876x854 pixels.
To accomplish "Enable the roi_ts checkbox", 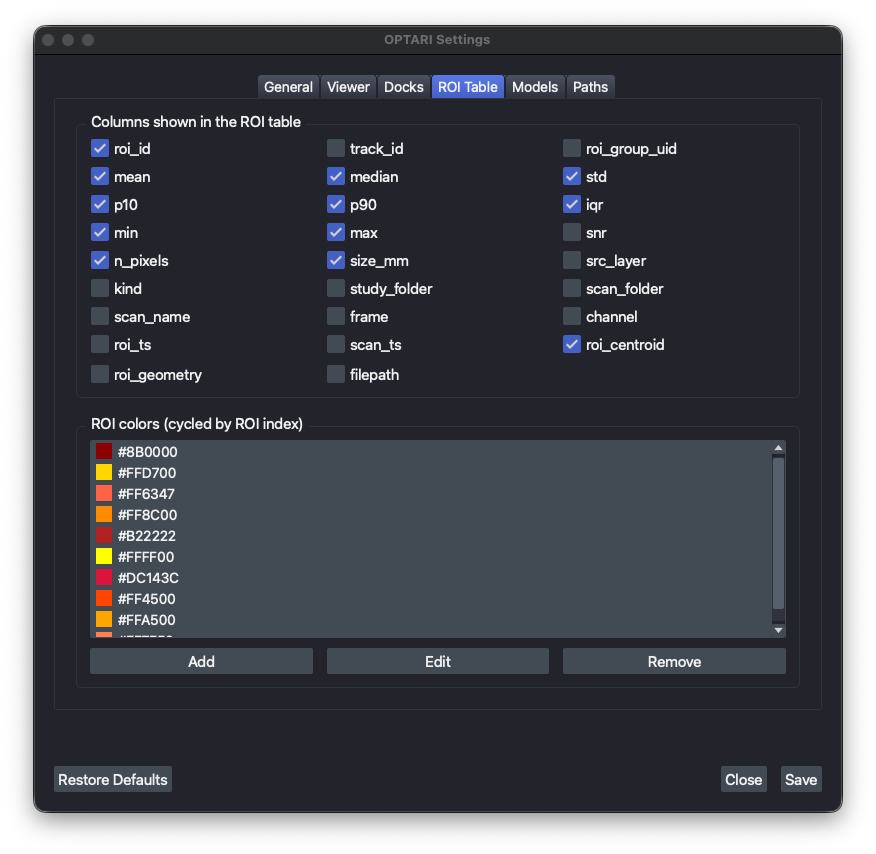I will (x=100, y=345).
